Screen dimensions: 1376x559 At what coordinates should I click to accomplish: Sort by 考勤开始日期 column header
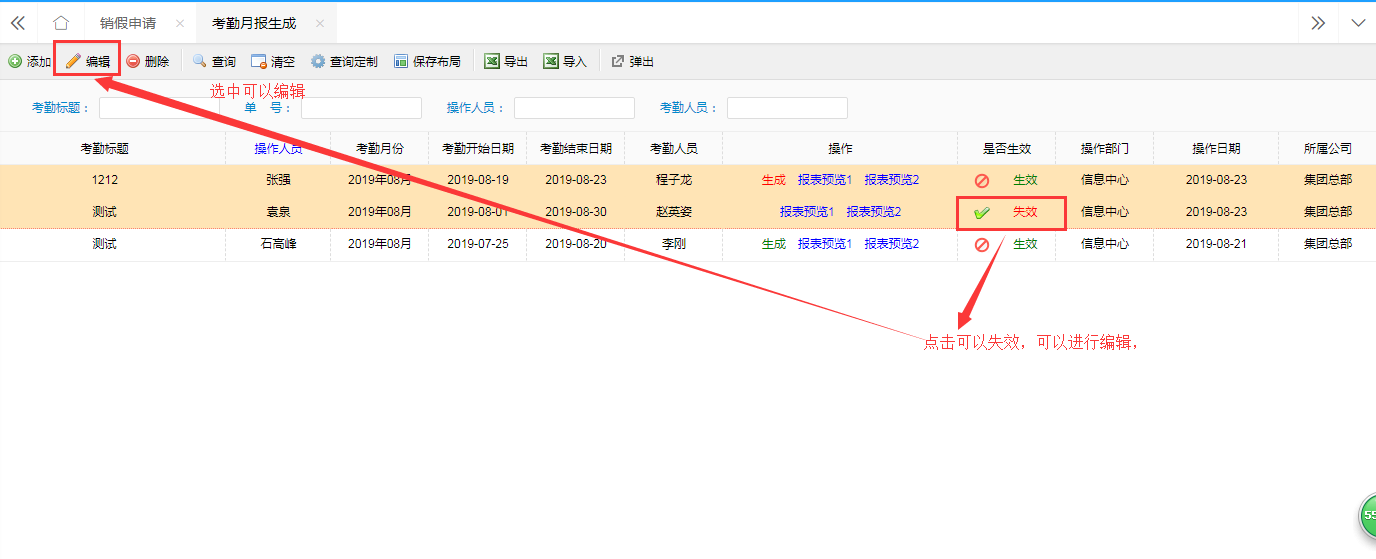coord(478,148)
